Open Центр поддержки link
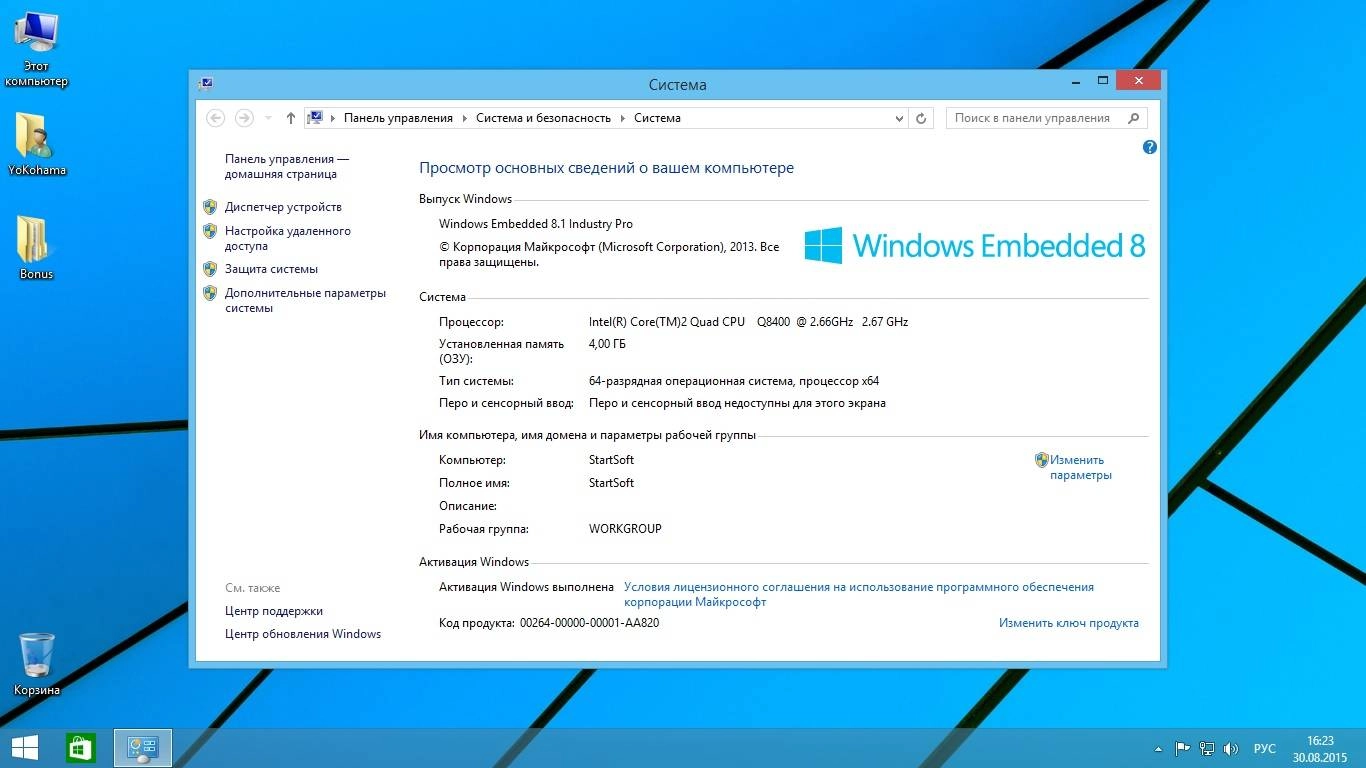Image resolution: width=1366 pixels, height=768 pixels. tap(274, 611)
